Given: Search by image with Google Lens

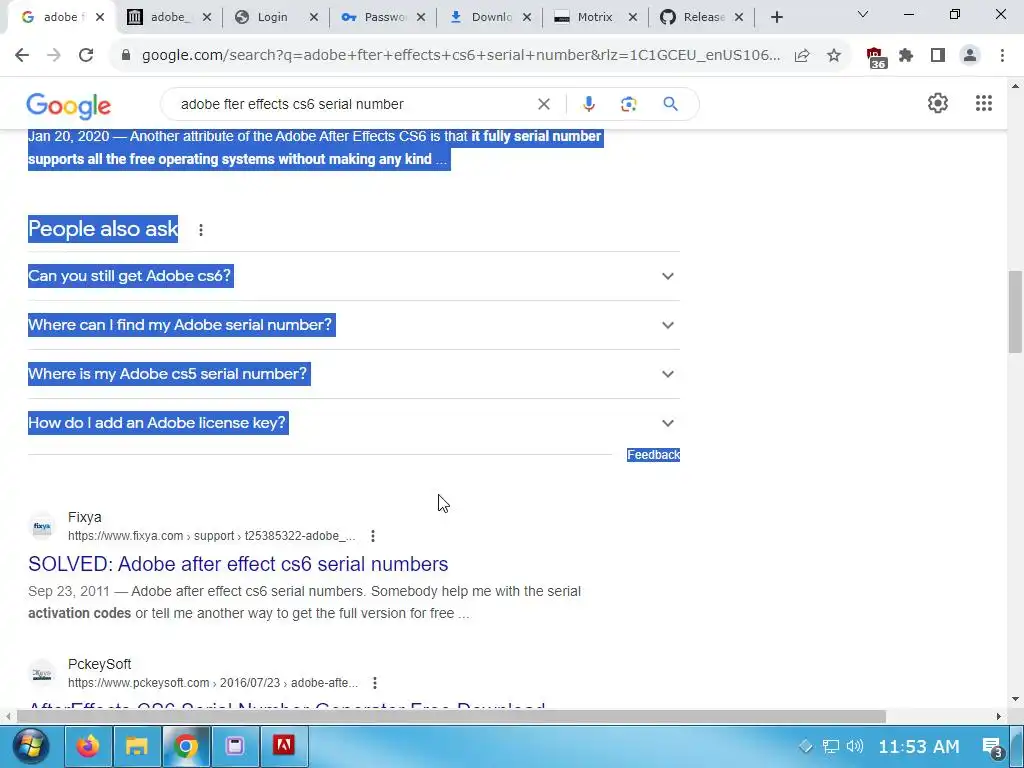Looking at the screenshot, I should tap(628, 104).
